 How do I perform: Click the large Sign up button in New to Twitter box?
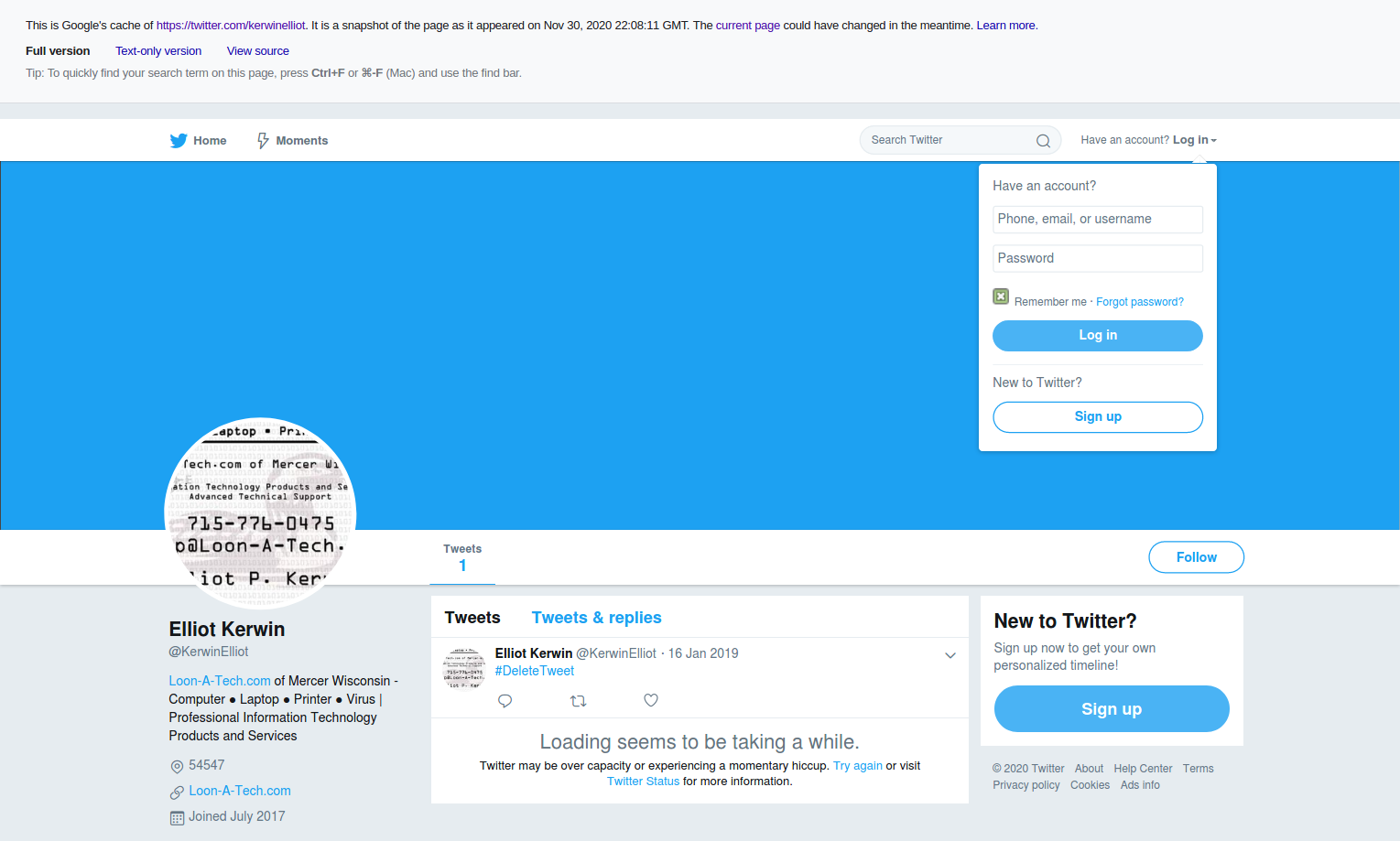pyautogui.click(x=1112, y=709)
